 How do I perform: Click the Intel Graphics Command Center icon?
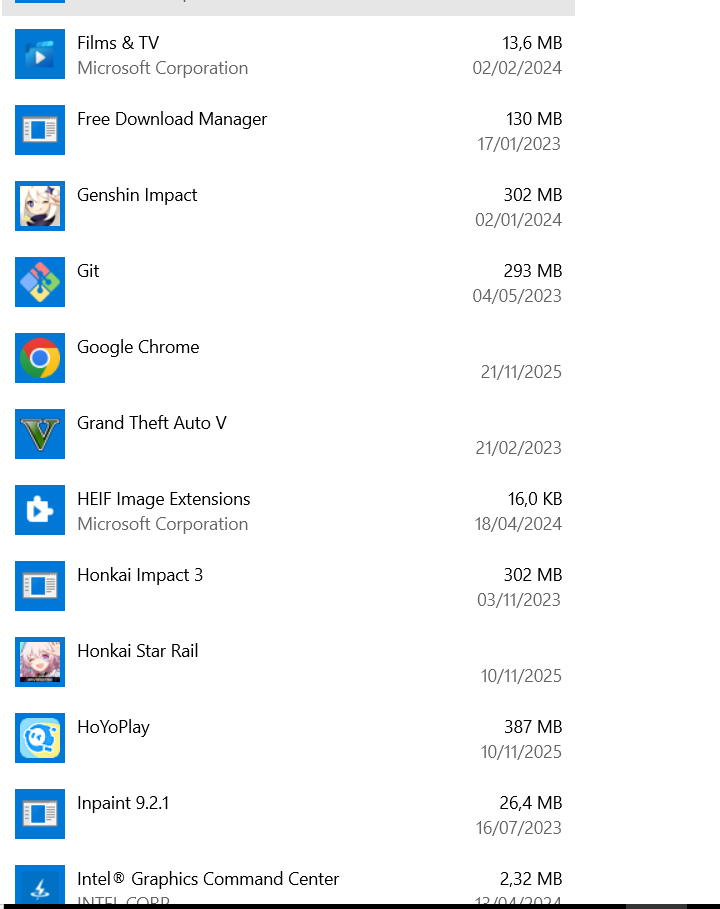tap(40, 885)
